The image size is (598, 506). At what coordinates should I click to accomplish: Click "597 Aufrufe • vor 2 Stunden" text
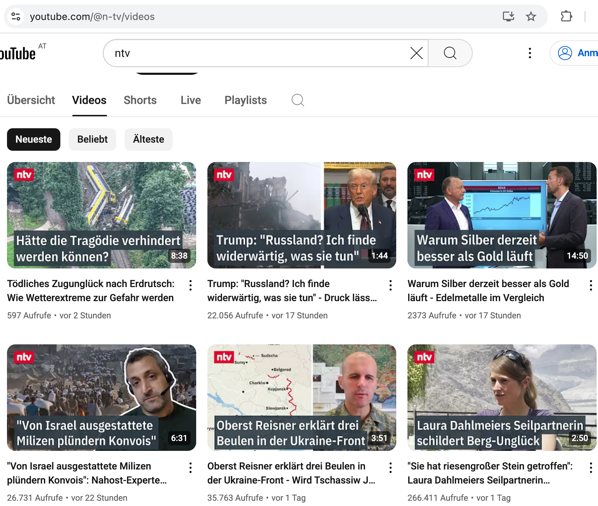coord(59,316)
